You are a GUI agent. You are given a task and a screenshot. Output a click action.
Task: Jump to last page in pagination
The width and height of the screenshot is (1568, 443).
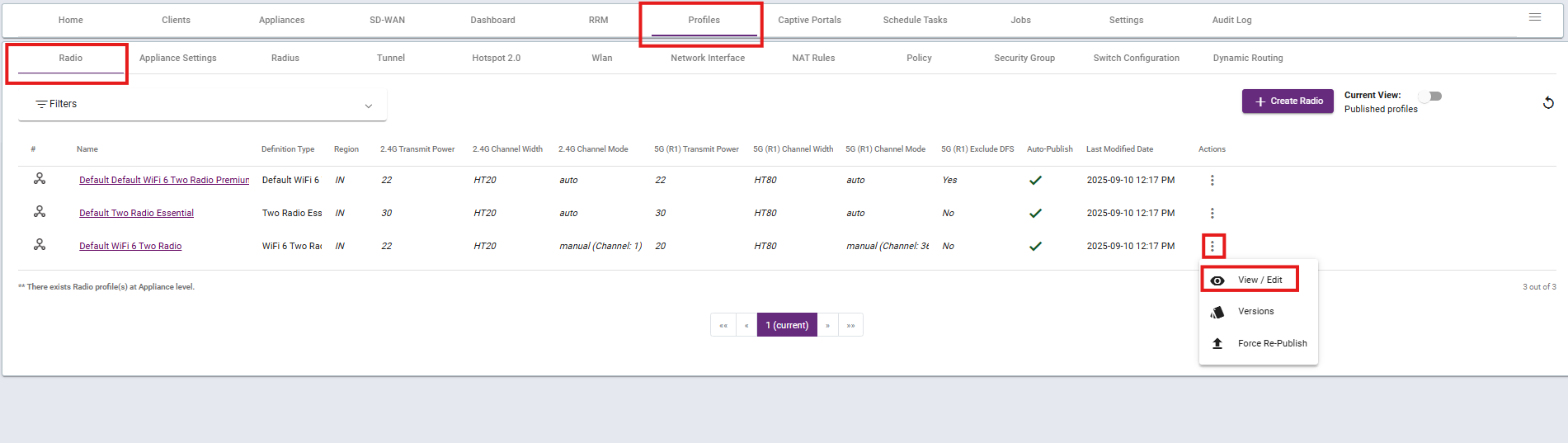click(x=850, y=325)
